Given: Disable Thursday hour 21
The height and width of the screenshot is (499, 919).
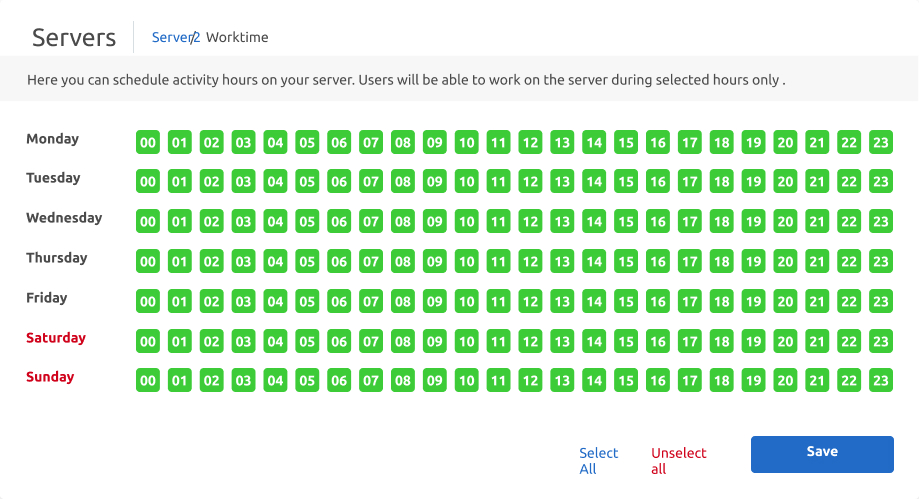Looking at the screenshot, I should 816,261.
